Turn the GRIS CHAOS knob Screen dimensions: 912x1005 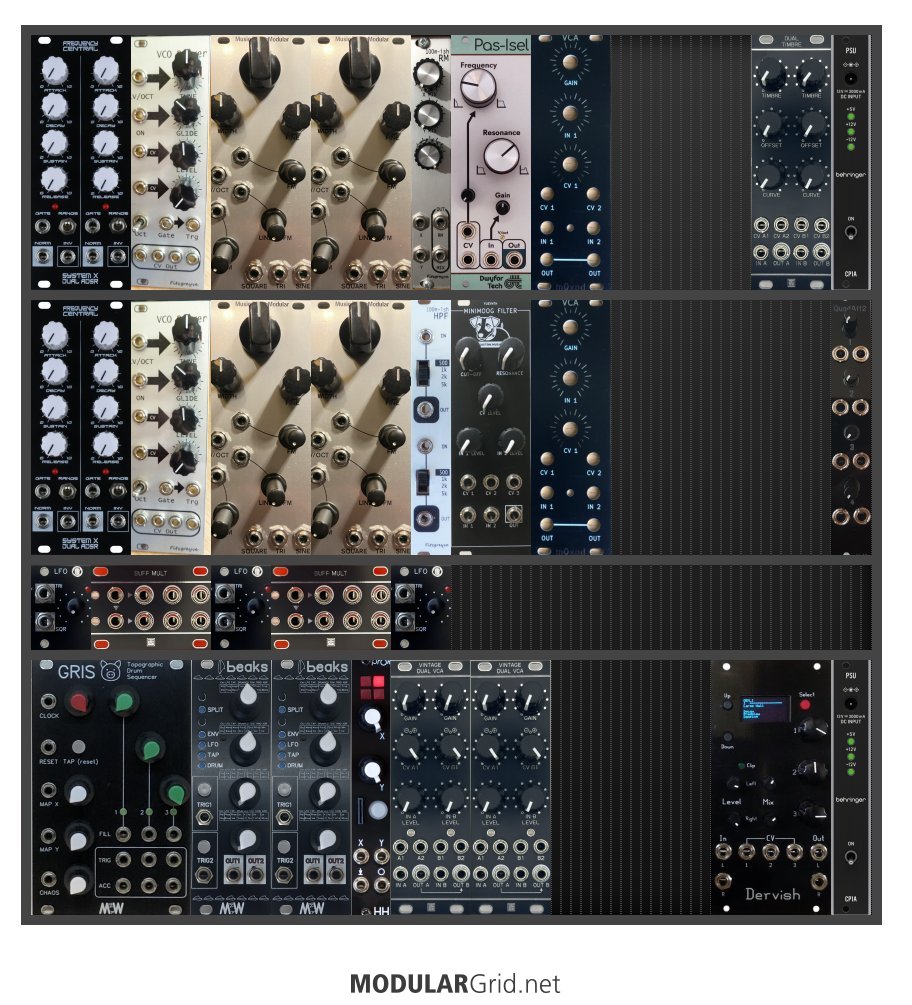click(x=78, y=882)
